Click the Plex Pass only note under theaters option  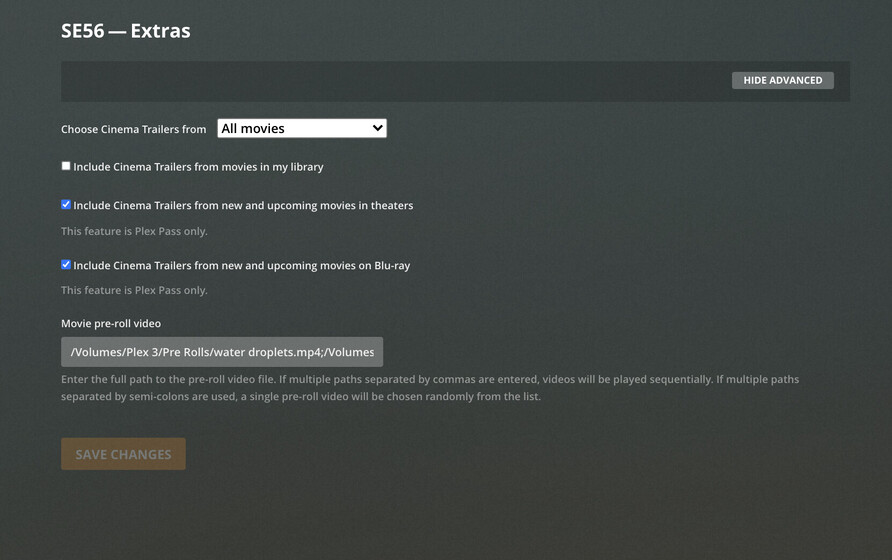(134, 231)
